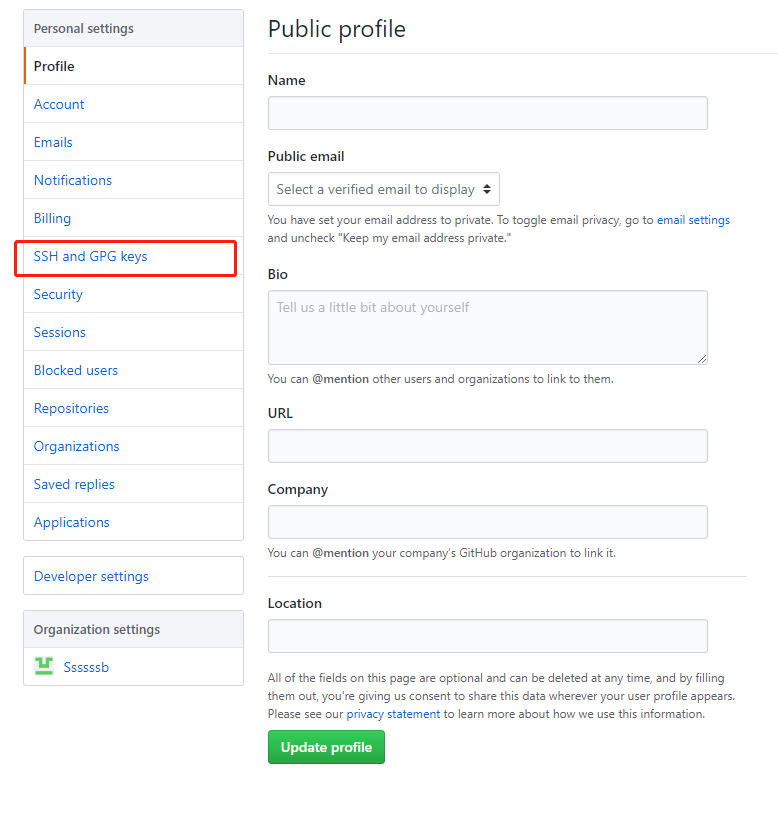
Task: Open Applications settings
Action: [x=72, y=523]
